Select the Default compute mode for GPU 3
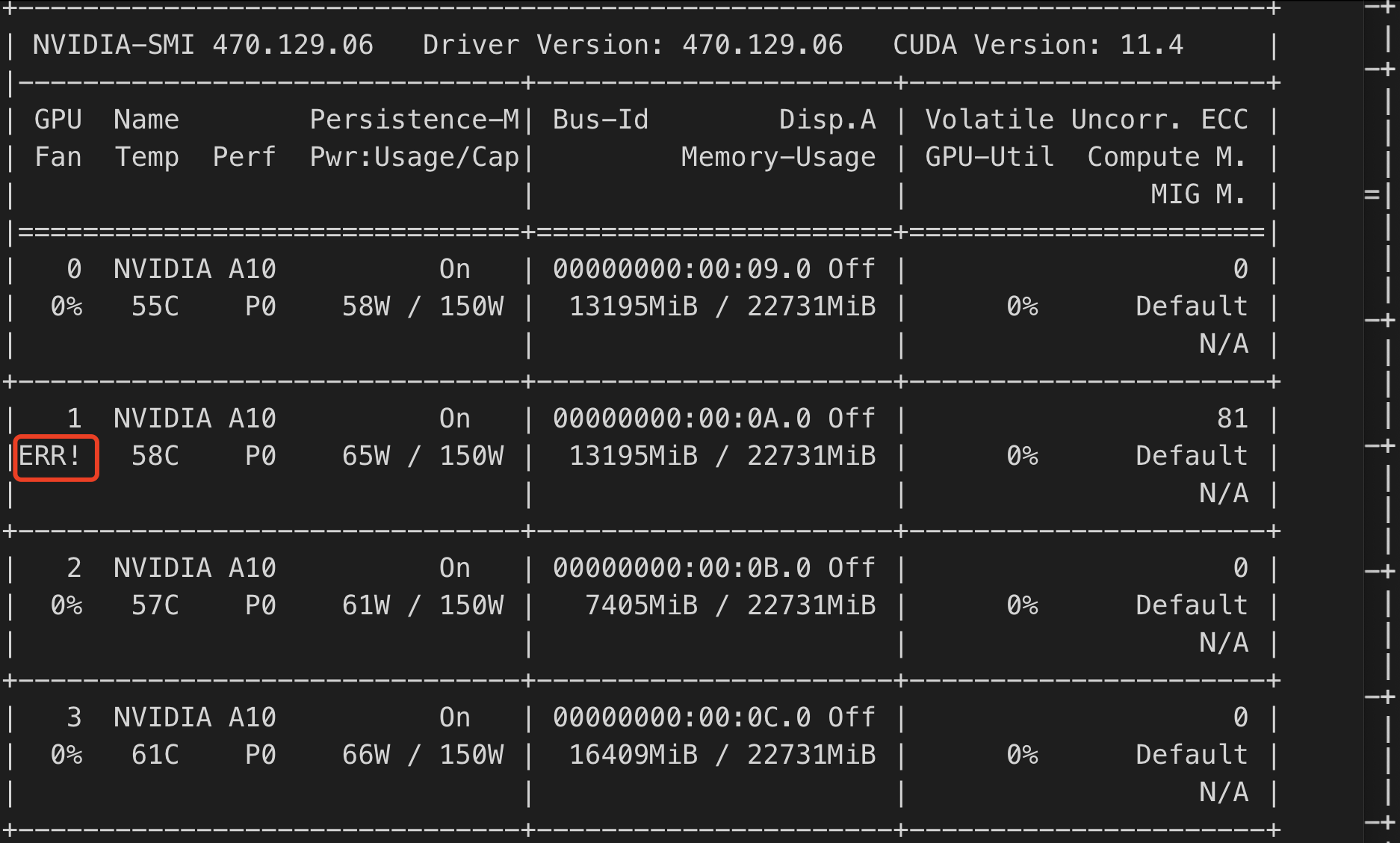 (1192, 755)
